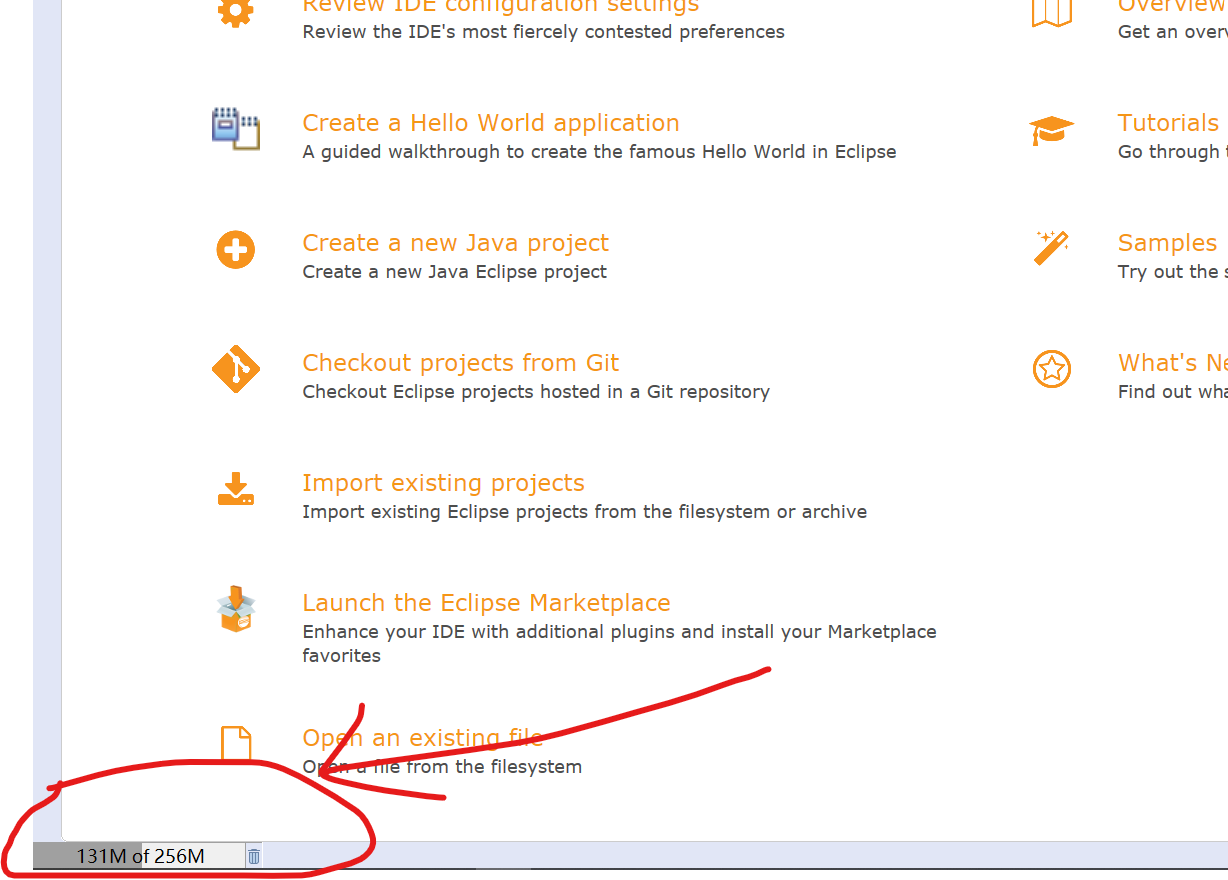Open Checkout projects from Git link
1228x880 pixels.
click(461, 363)
